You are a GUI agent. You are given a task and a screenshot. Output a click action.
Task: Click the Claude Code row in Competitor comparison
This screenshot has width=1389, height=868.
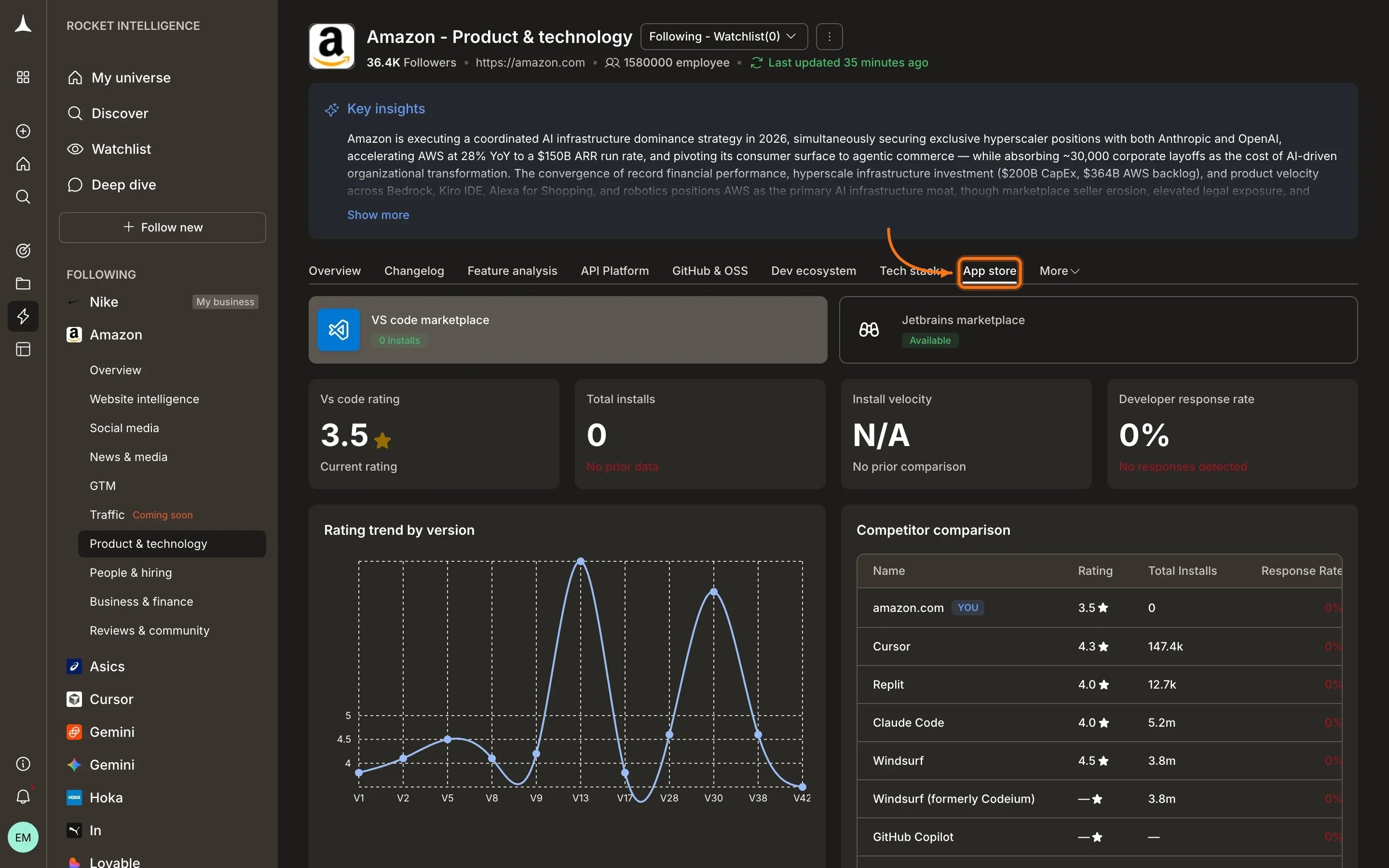(1099, 723)
